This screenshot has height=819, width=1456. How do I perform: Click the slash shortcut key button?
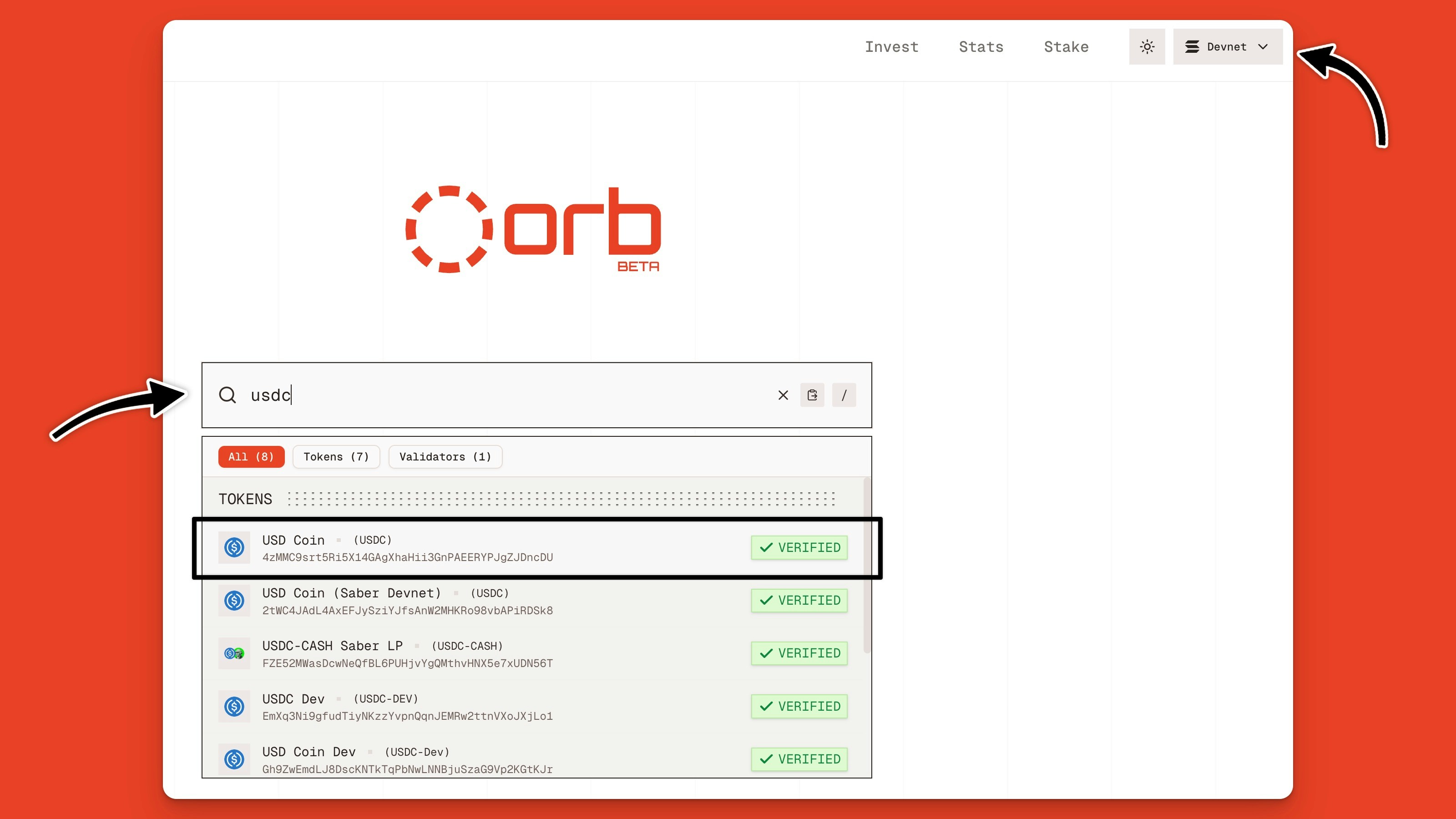(844, 395)
